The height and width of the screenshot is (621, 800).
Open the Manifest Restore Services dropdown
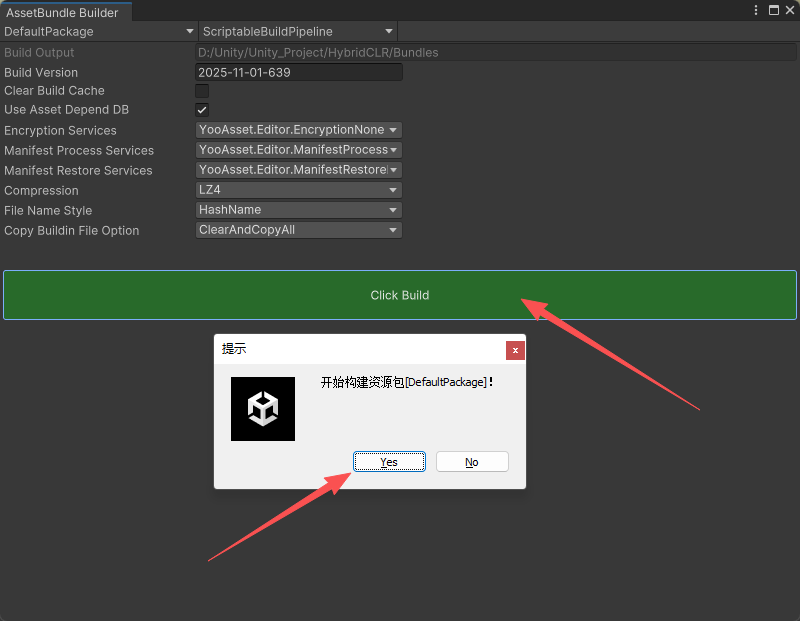coord(298,170)
